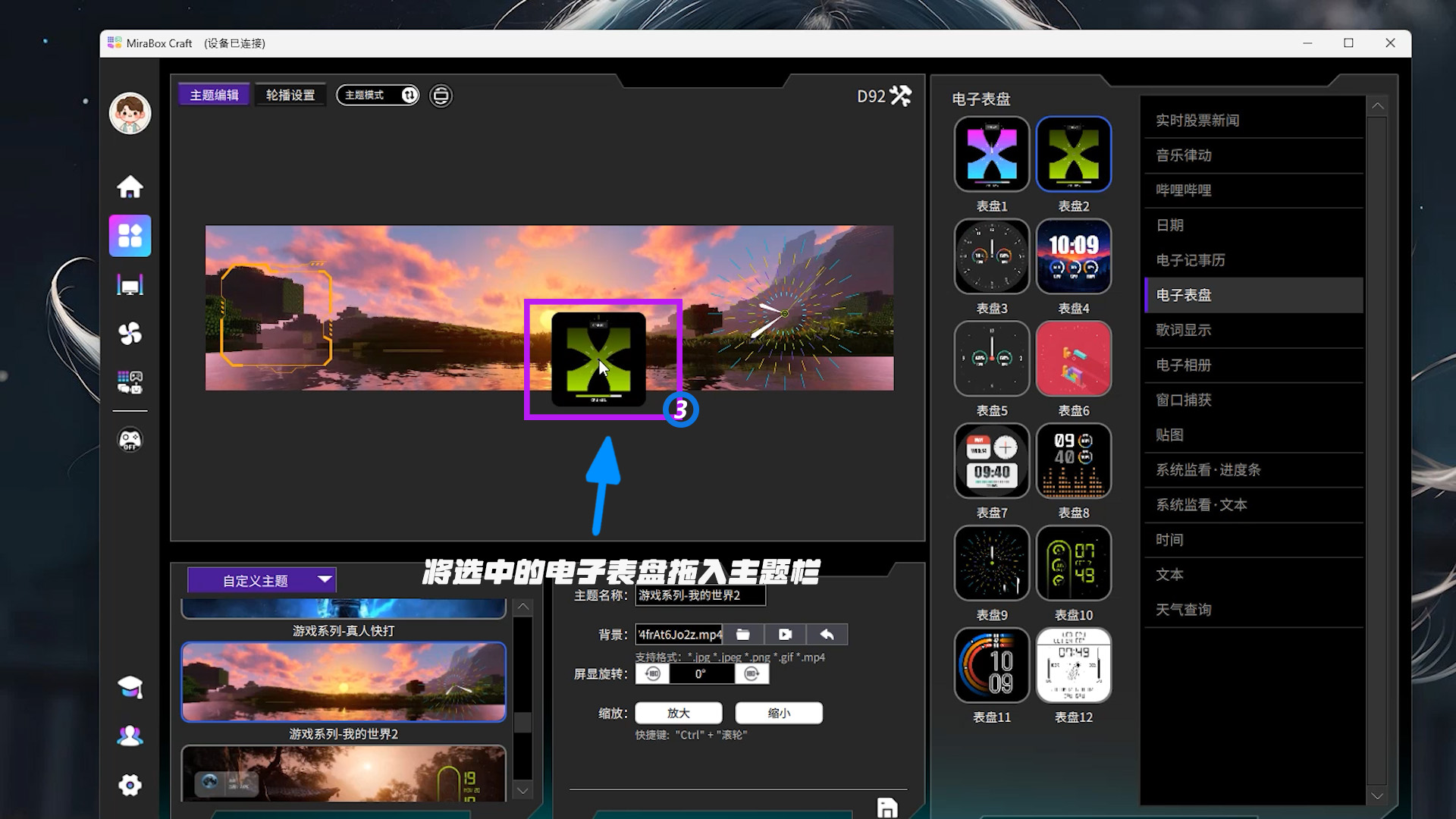Open the theme widgets sidebar icon

(130, 236)
